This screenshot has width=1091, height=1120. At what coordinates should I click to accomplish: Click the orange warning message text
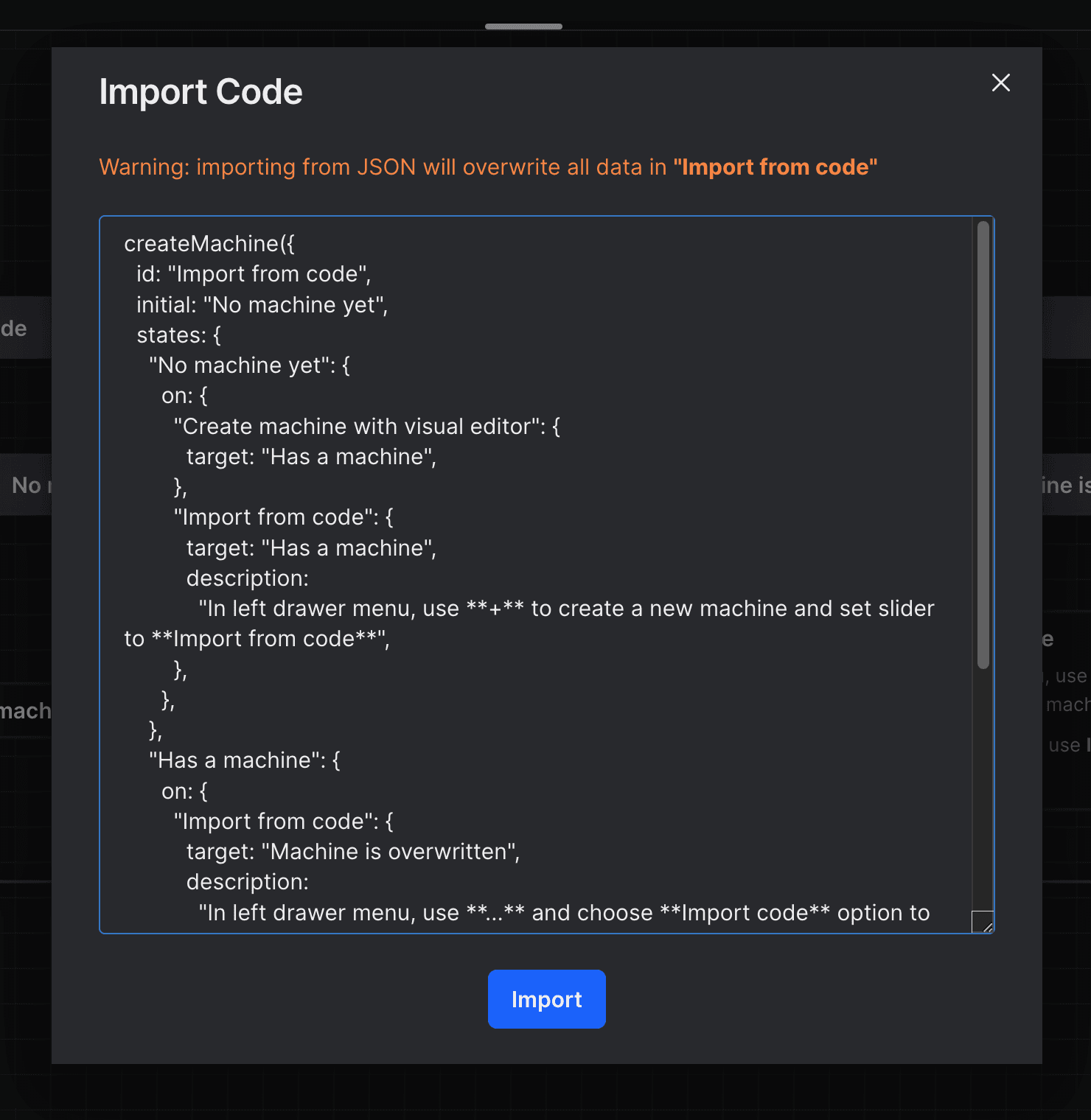point(488,167)
